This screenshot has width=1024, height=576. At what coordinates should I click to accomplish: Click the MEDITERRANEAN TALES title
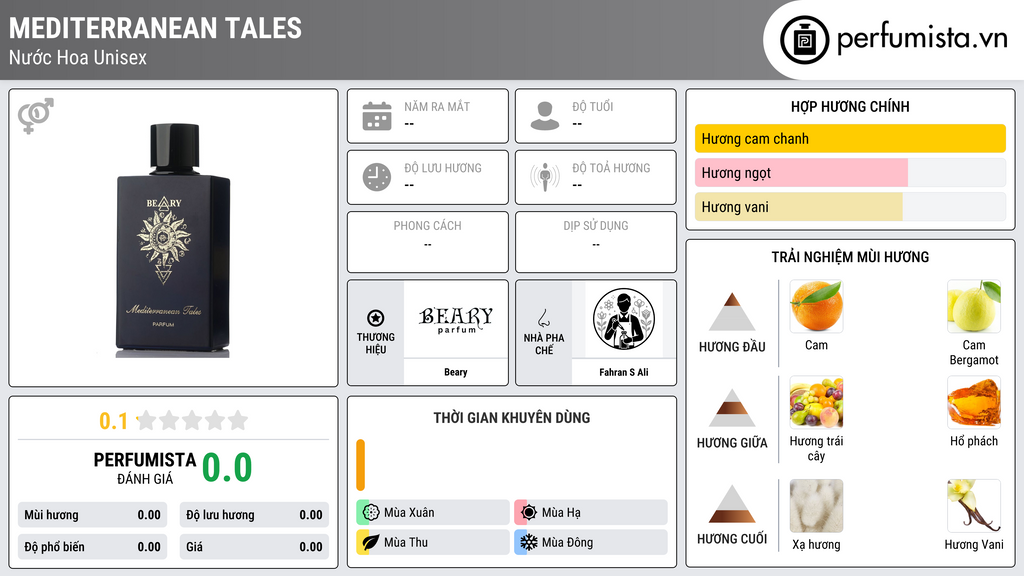[155, 28]
